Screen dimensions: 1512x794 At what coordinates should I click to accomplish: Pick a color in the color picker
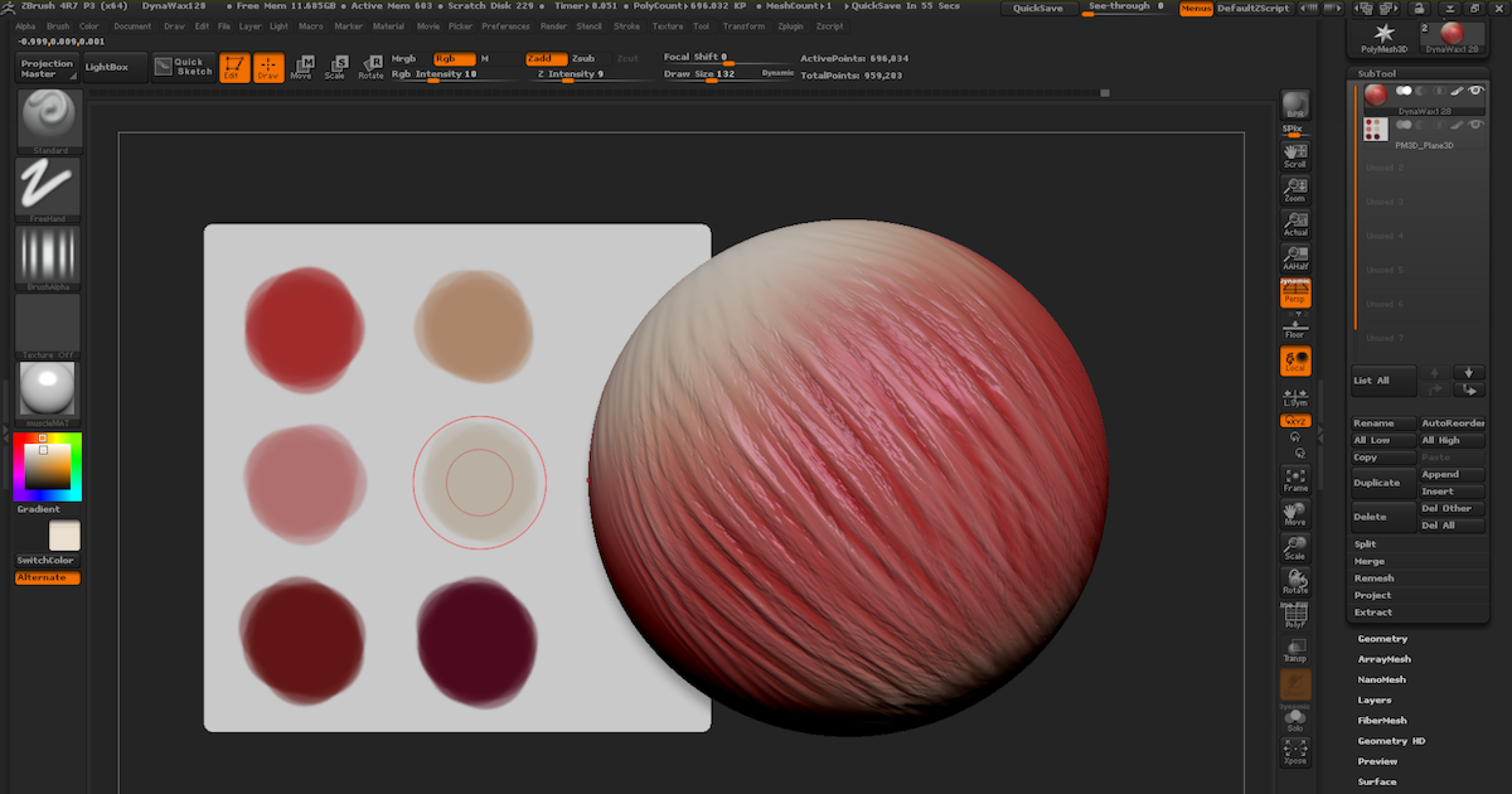(47, 467)
